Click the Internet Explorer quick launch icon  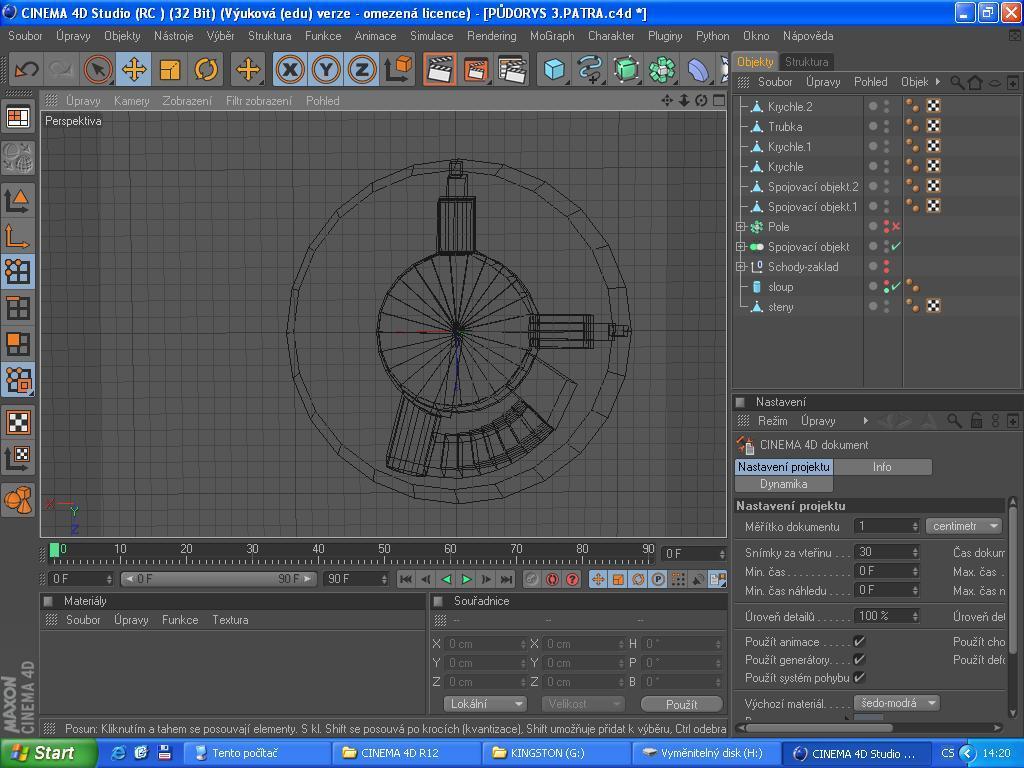[x=118, y=753]
